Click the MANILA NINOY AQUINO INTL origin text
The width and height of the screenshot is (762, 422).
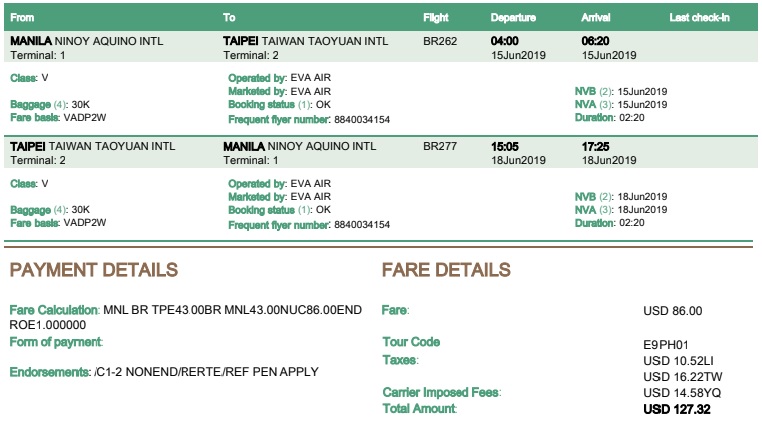[x=87, y=41]
